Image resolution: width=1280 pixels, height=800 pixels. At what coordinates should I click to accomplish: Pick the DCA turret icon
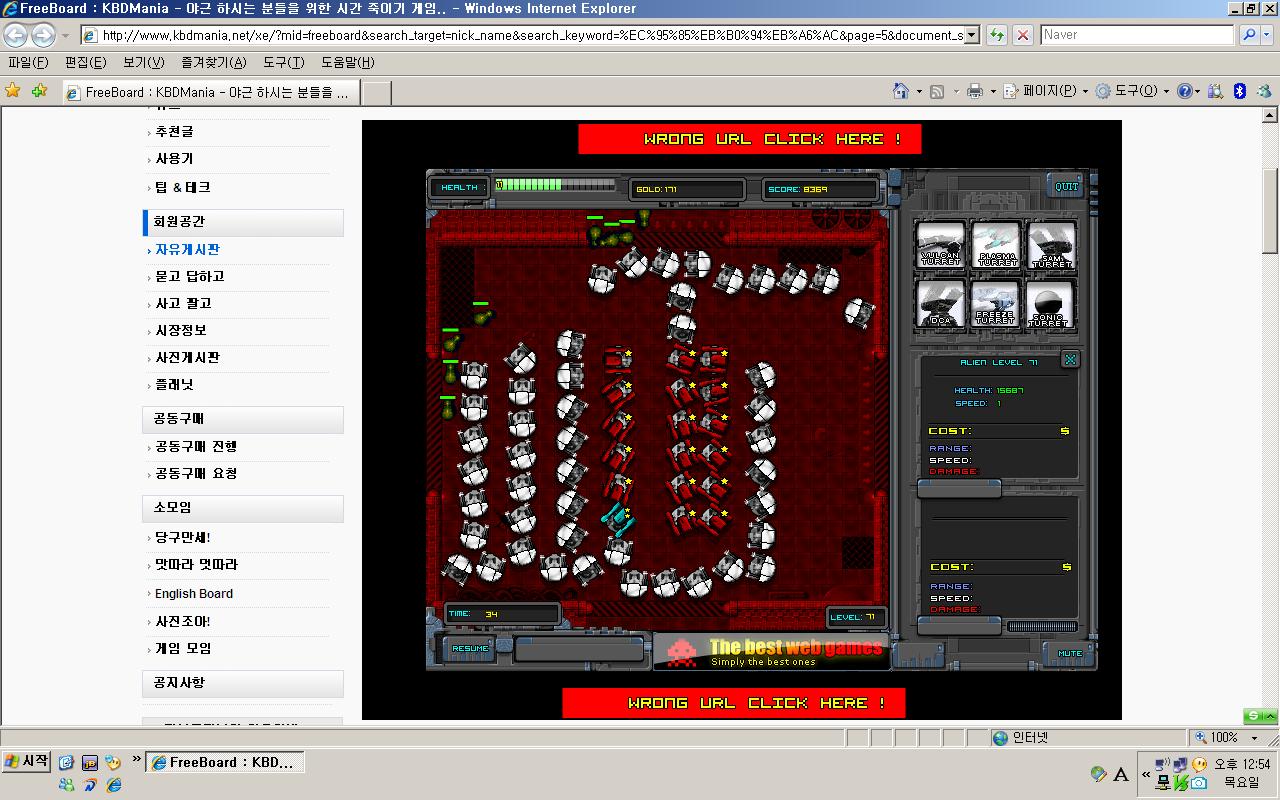(941, 304)
